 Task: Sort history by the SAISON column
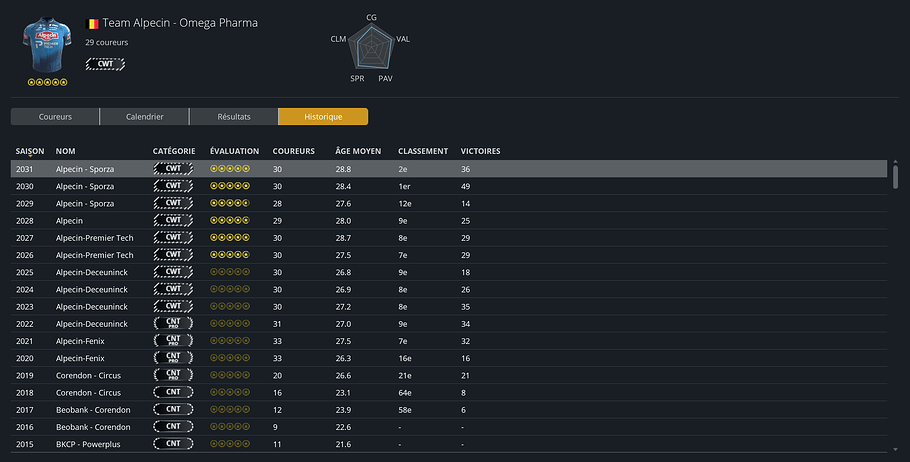click(30, 151)
